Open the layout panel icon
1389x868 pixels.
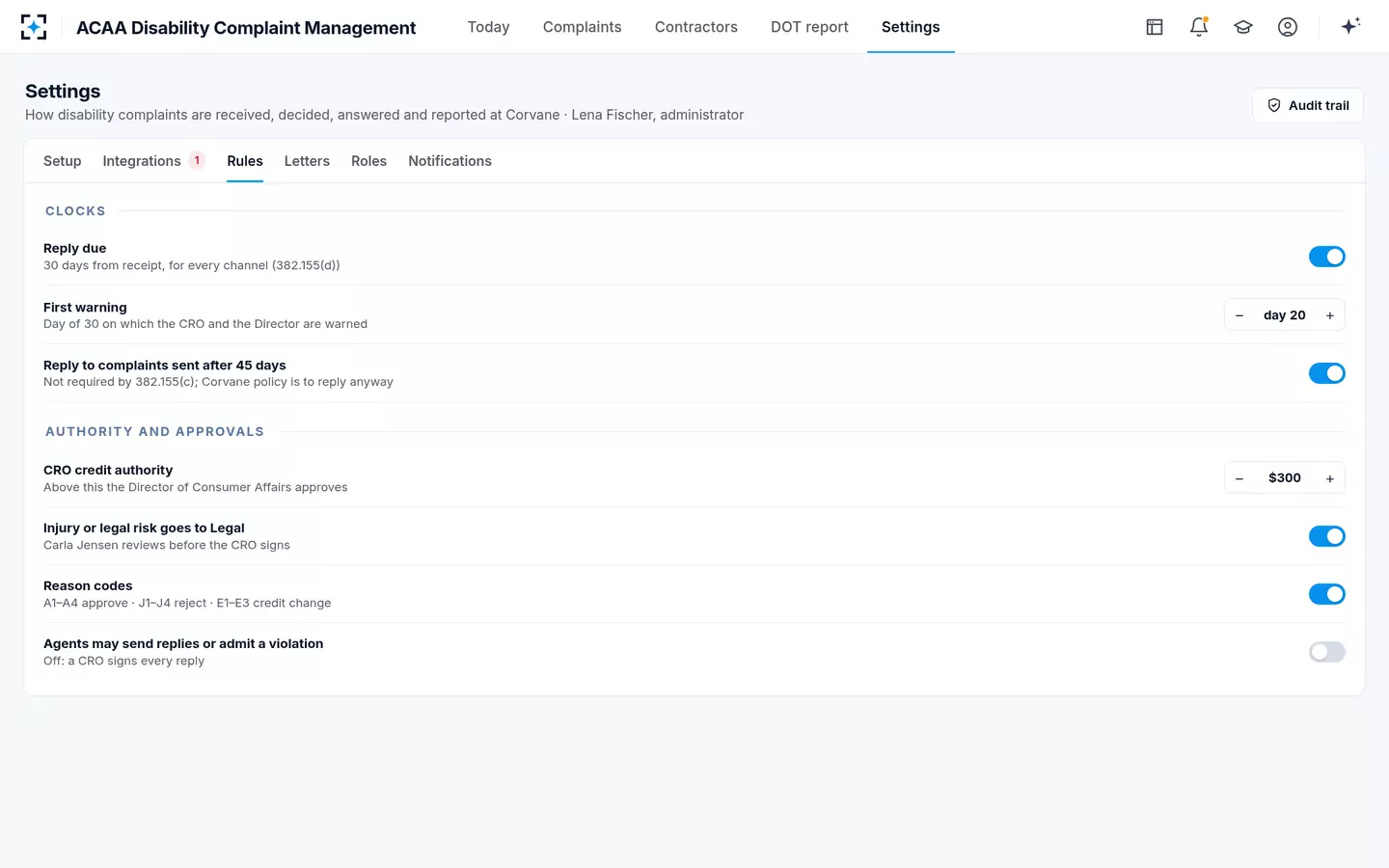tap(1155, 27)
